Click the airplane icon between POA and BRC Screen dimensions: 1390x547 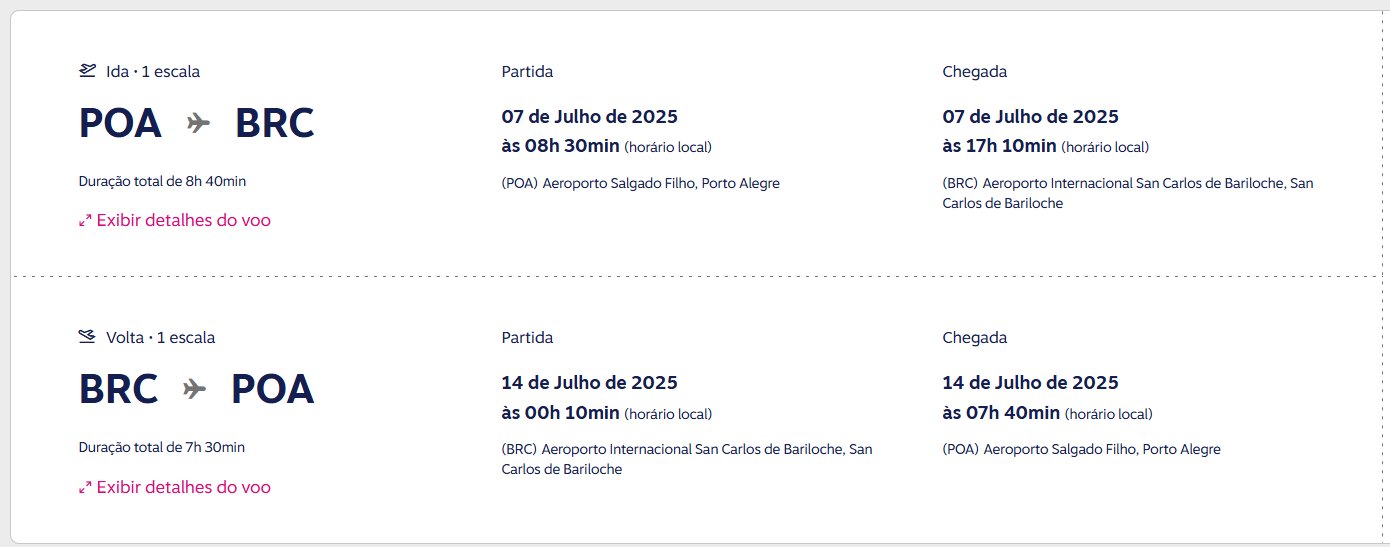coord(198,123)
